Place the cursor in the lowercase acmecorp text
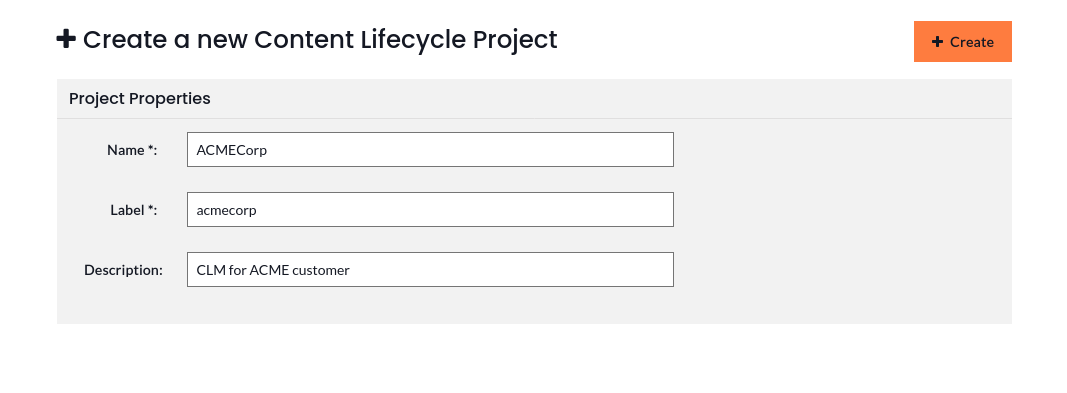Image resolution: width=1067 pixels, height=393 pixels. pos(227,211)
